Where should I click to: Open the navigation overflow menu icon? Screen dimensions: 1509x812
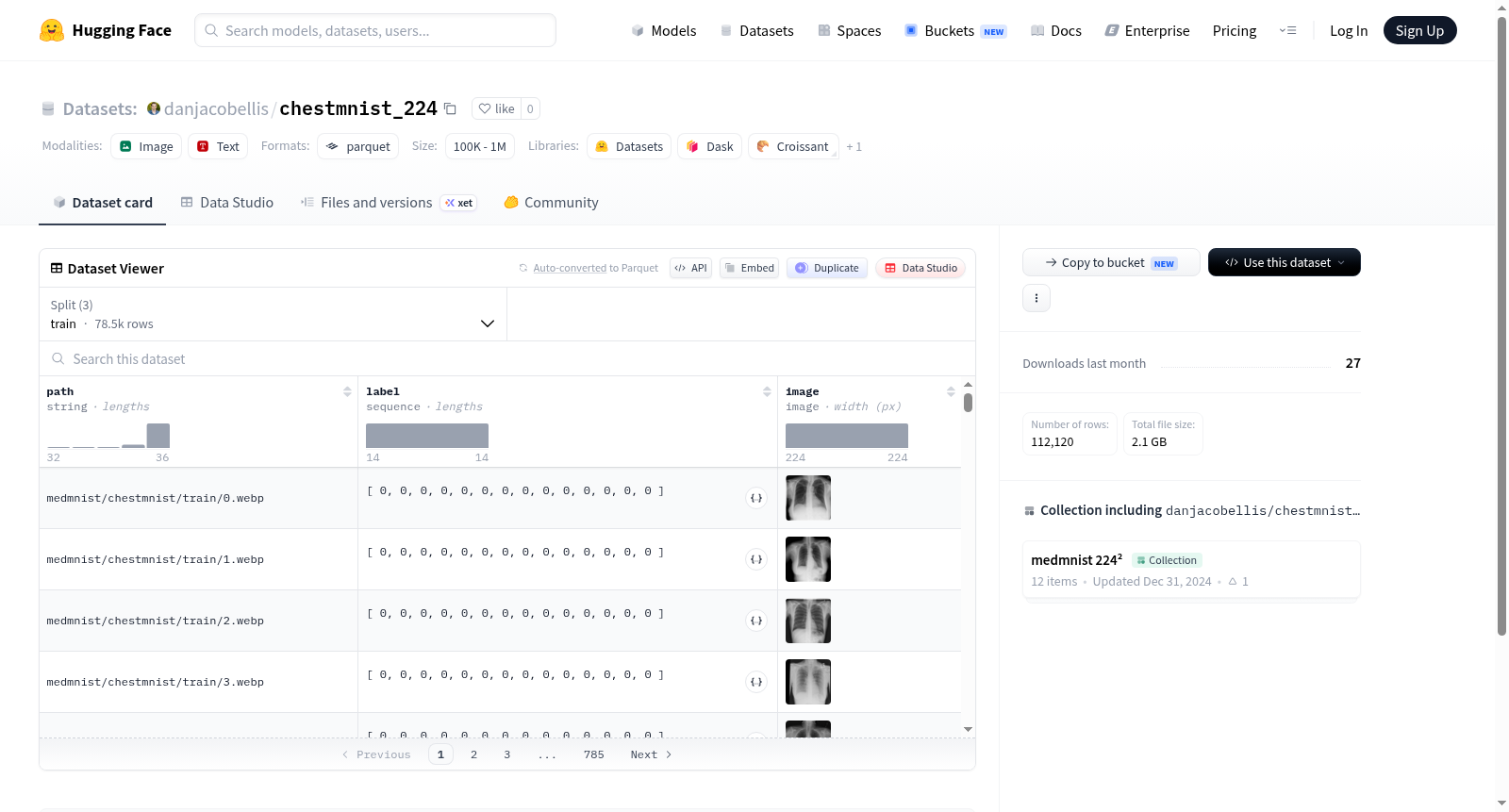1287,30
